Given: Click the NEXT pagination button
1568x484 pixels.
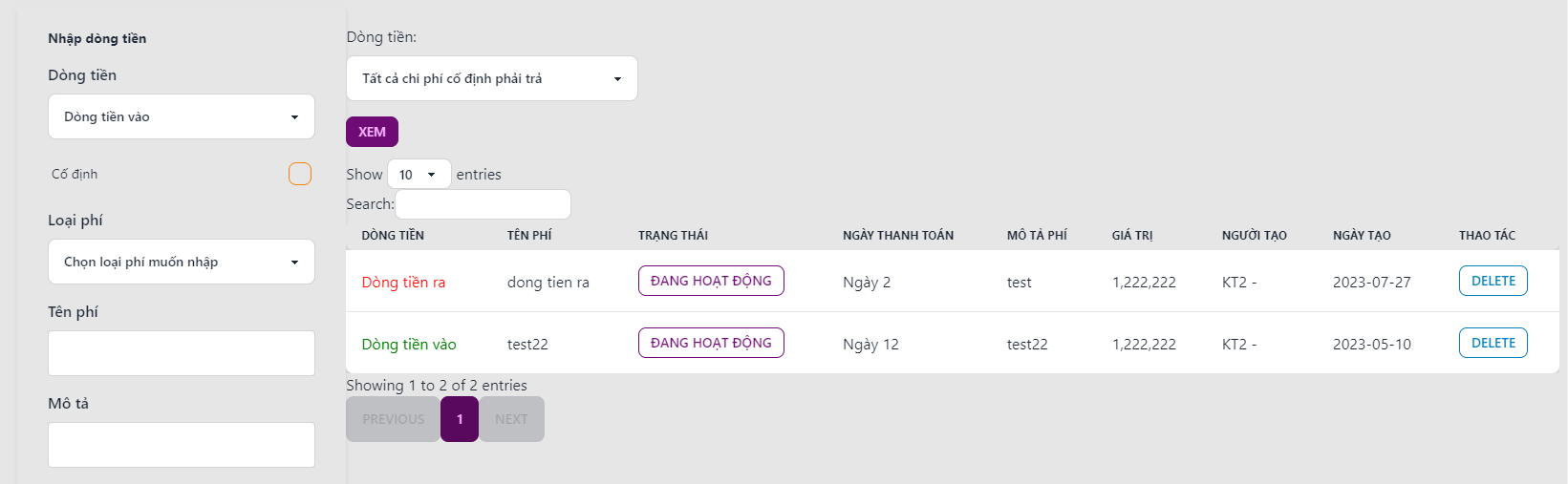Looking at the screenshot, I should [x=511, y=419].
